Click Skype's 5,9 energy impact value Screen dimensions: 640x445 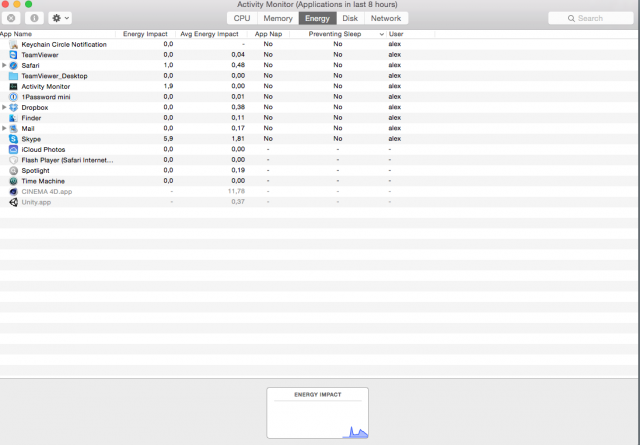tap(168, 139)
